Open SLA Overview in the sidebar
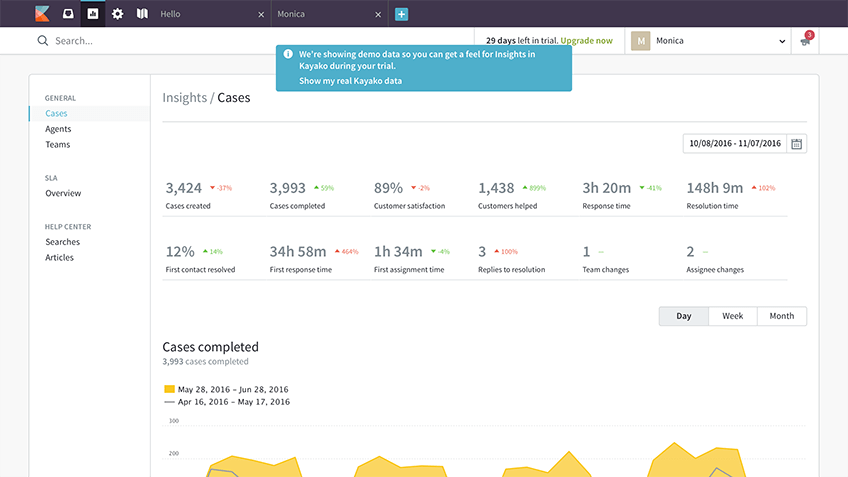 coord(63,193)
